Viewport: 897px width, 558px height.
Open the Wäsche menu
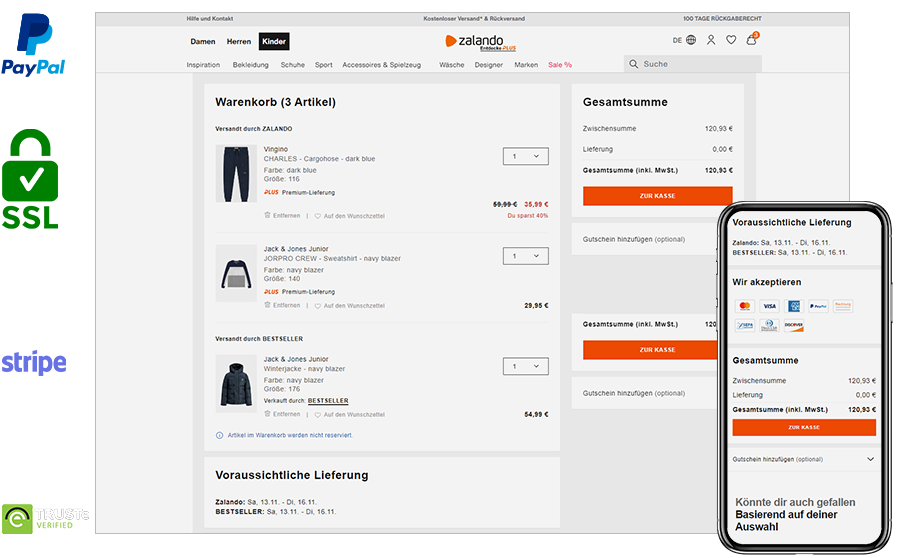point(452,65)
